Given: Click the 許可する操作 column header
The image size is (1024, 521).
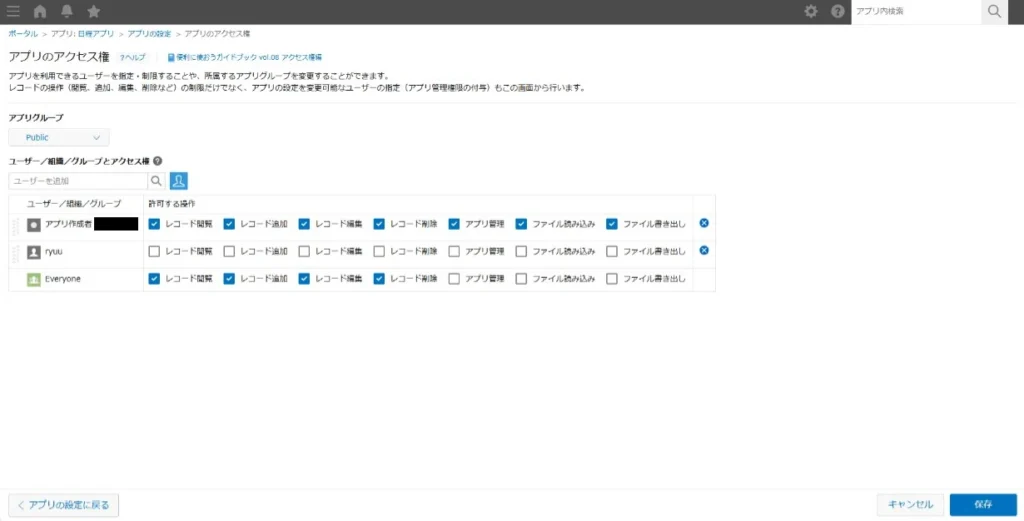Looking at the screenshot, I should 172,204.
